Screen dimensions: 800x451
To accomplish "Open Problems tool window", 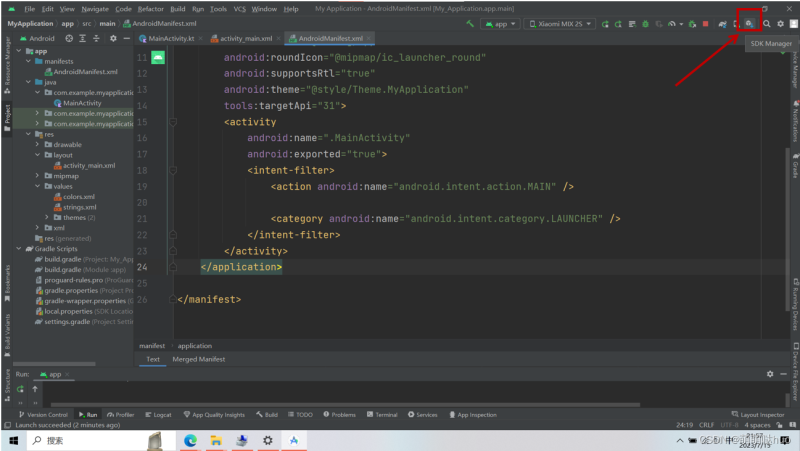I will (339, 415).
